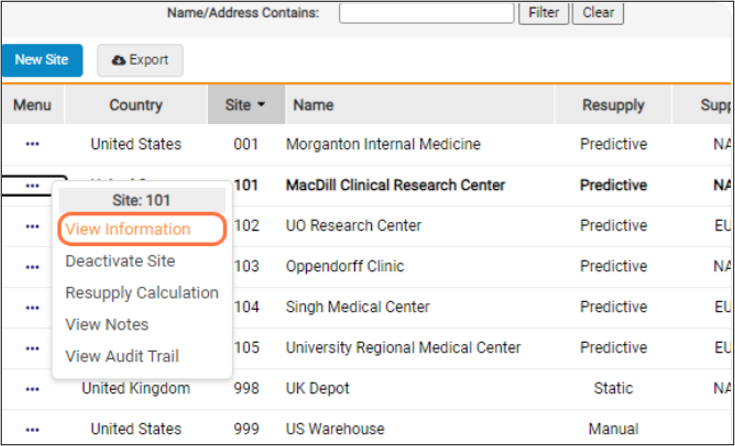Open View Audit Trail menu option
This screenshot has height=446, width=735.
[122, 356]
